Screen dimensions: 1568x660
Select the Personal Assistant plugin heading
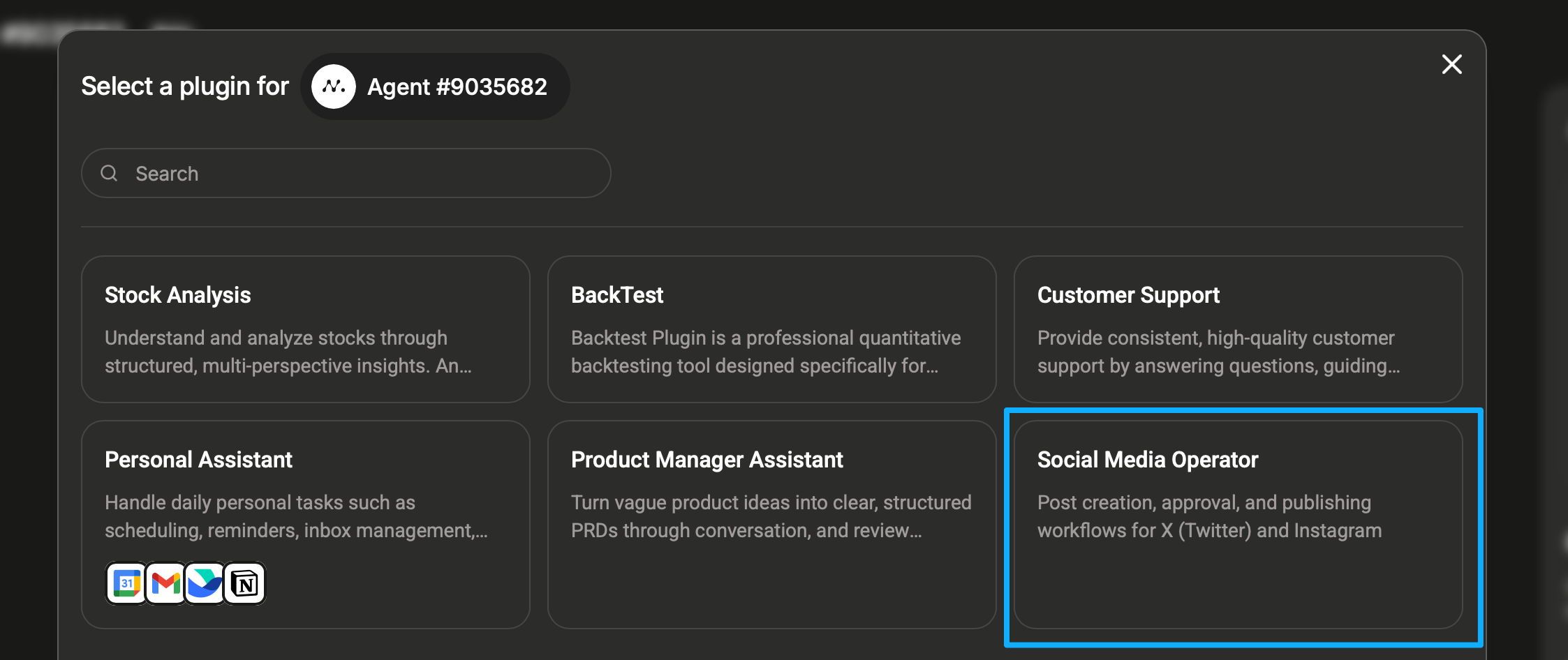199,460
